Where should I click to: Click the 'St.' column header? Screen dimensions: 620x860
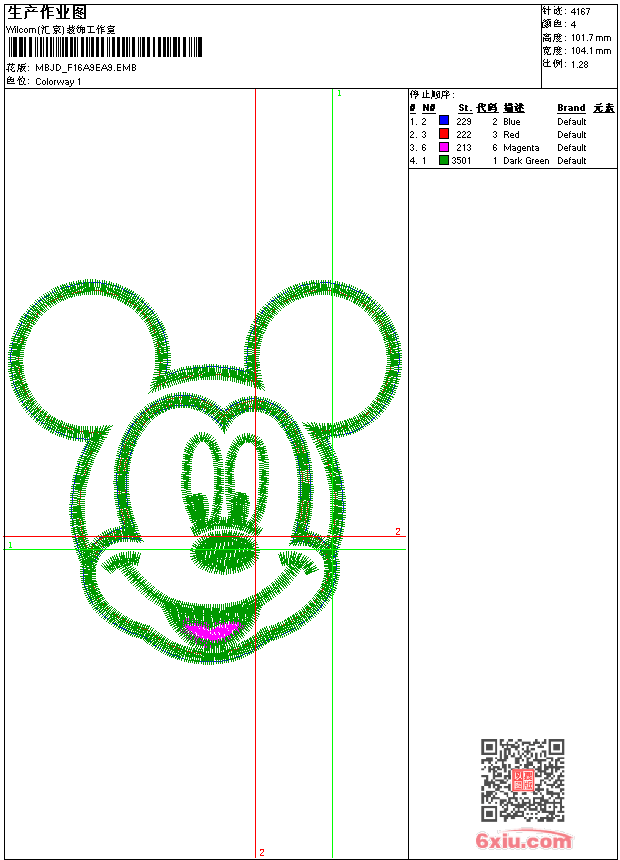tap(465, 108)
